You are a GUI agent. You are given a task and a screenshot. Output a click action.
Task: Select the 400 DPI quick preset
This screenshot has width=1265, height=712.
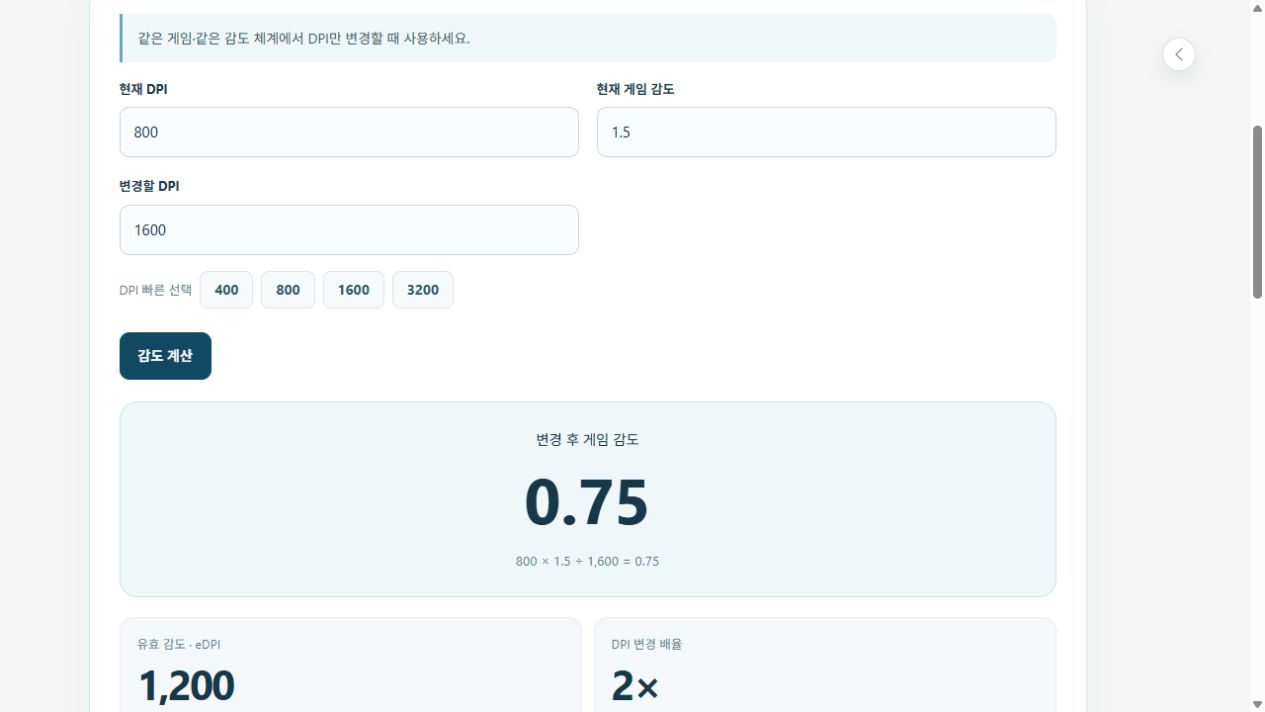pyautogui.click(x=226, y=290)
